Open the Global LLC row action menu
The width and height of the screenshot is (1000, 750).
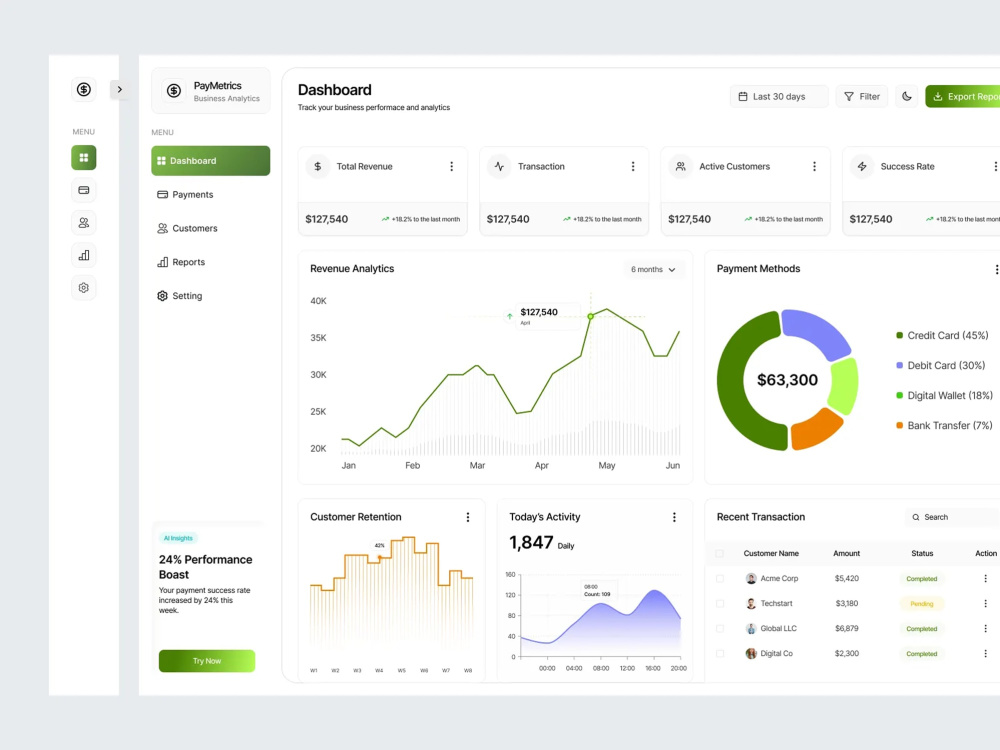985,629
